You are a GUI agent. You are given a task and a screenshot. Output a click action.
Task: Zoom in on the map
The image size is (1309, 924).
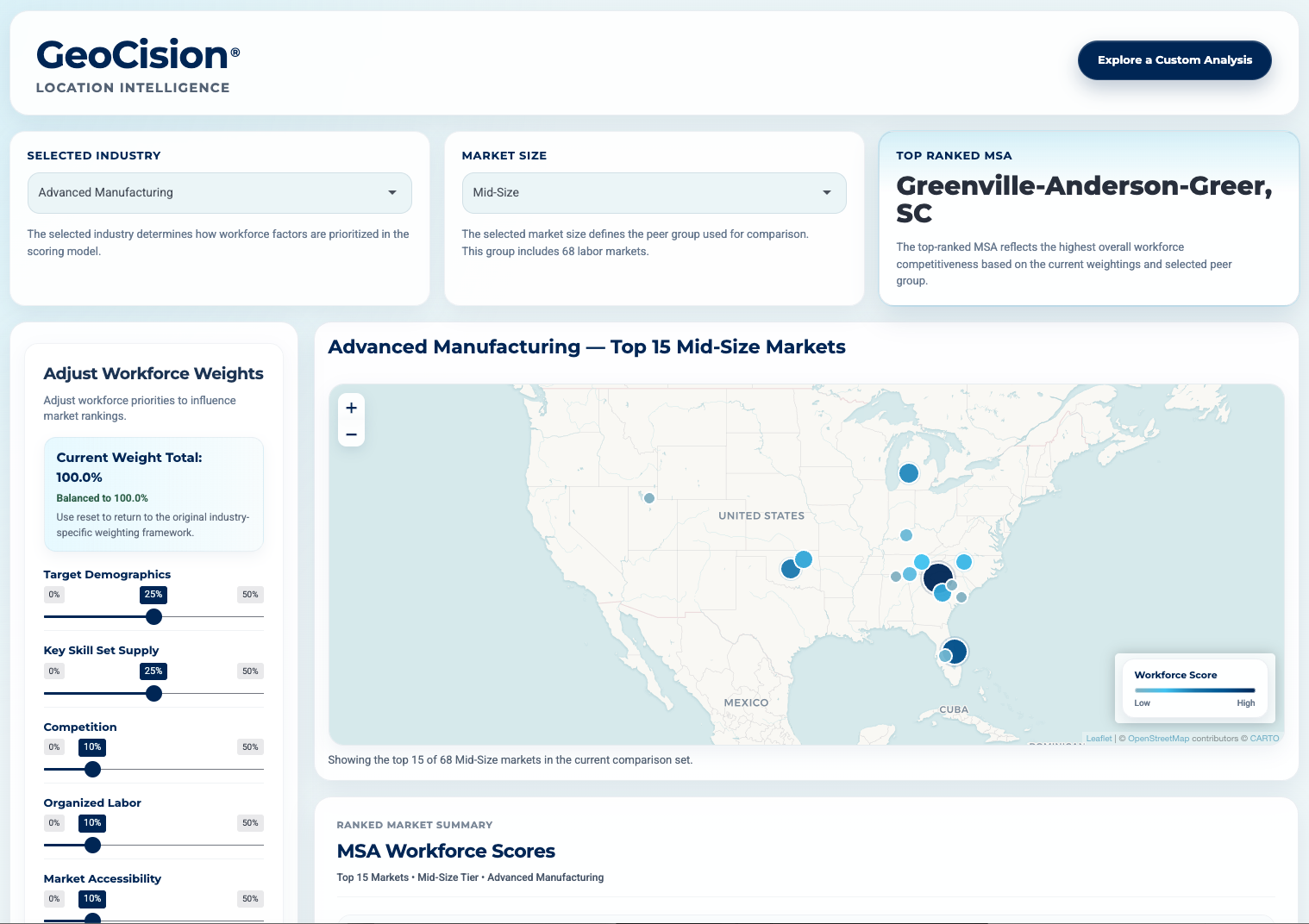351,408
